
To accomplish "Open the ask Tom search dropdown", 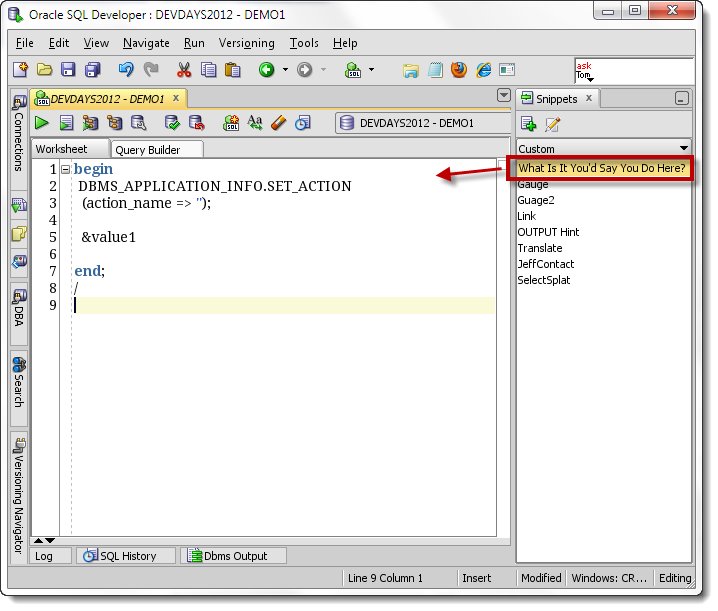I will coord(590,80).
